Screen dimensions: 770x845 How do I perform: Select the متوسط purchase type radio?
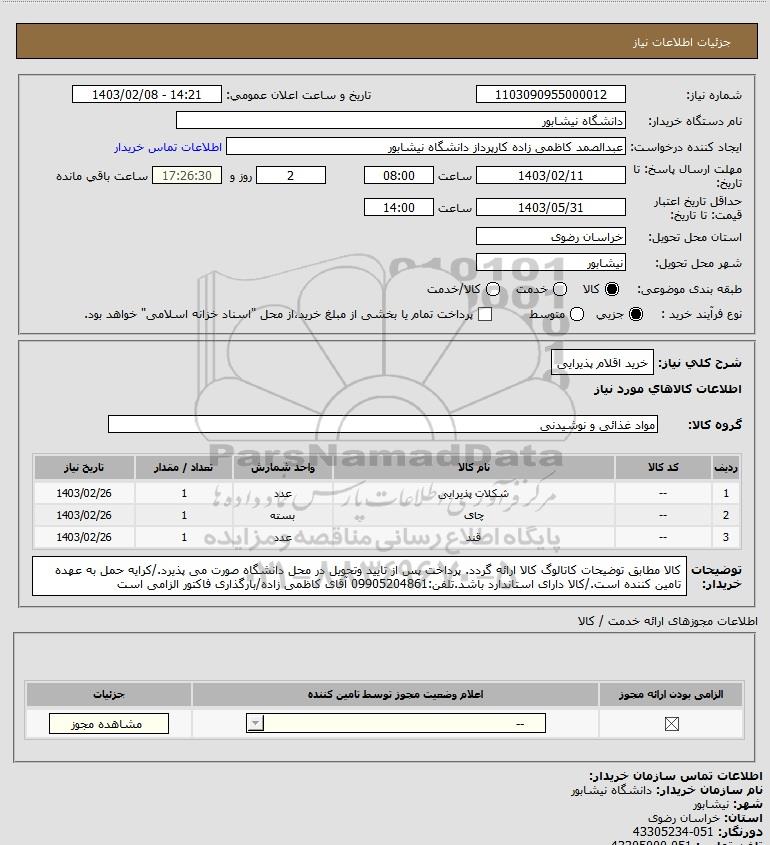click(577, 314)
